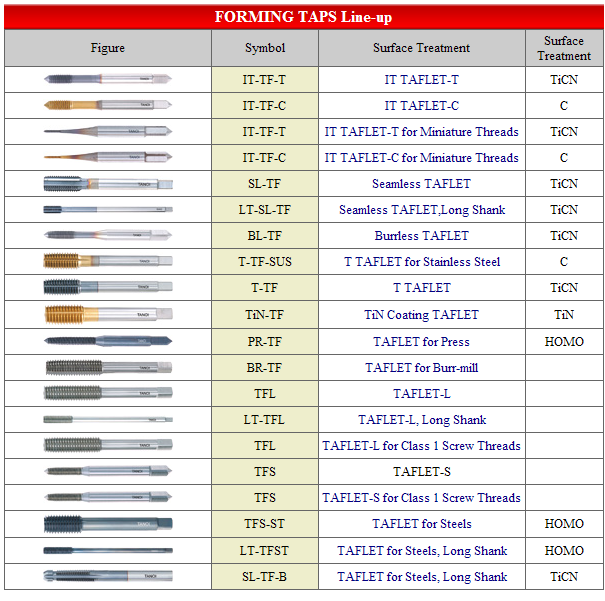Viewport: 605px width, 601px height.
Task: Select the 'TFS-ST' symbol cell
Action: pos(265,523)
